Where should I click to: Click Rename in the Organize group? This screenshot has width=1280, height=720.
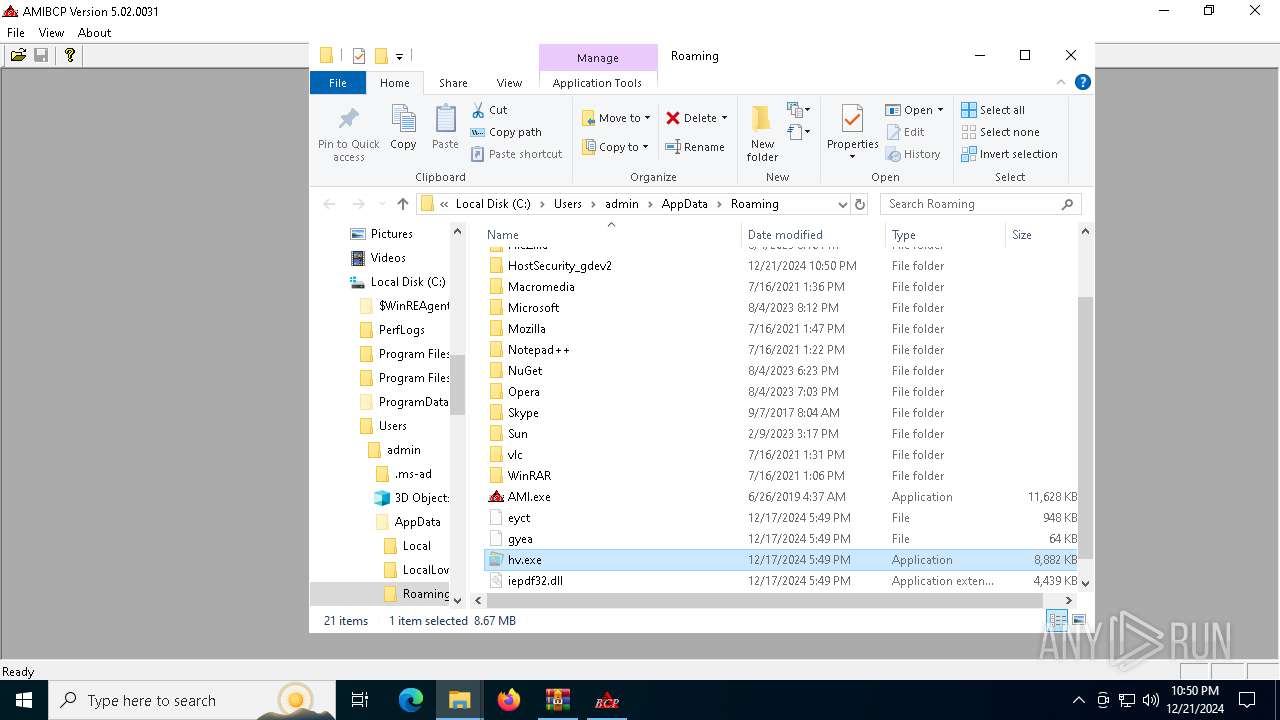pos(696,147)
